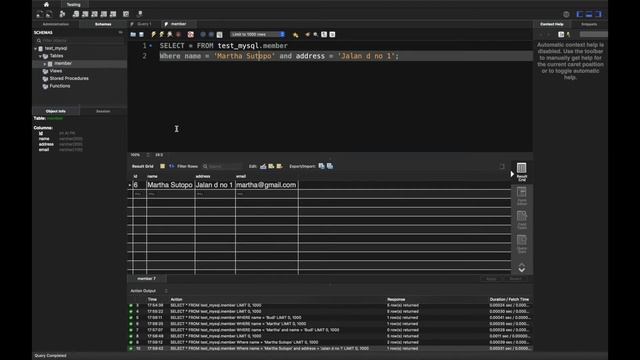The image size is (640, 360).
Task: Open script file icon in query toolbar
Action: (133, 35)
